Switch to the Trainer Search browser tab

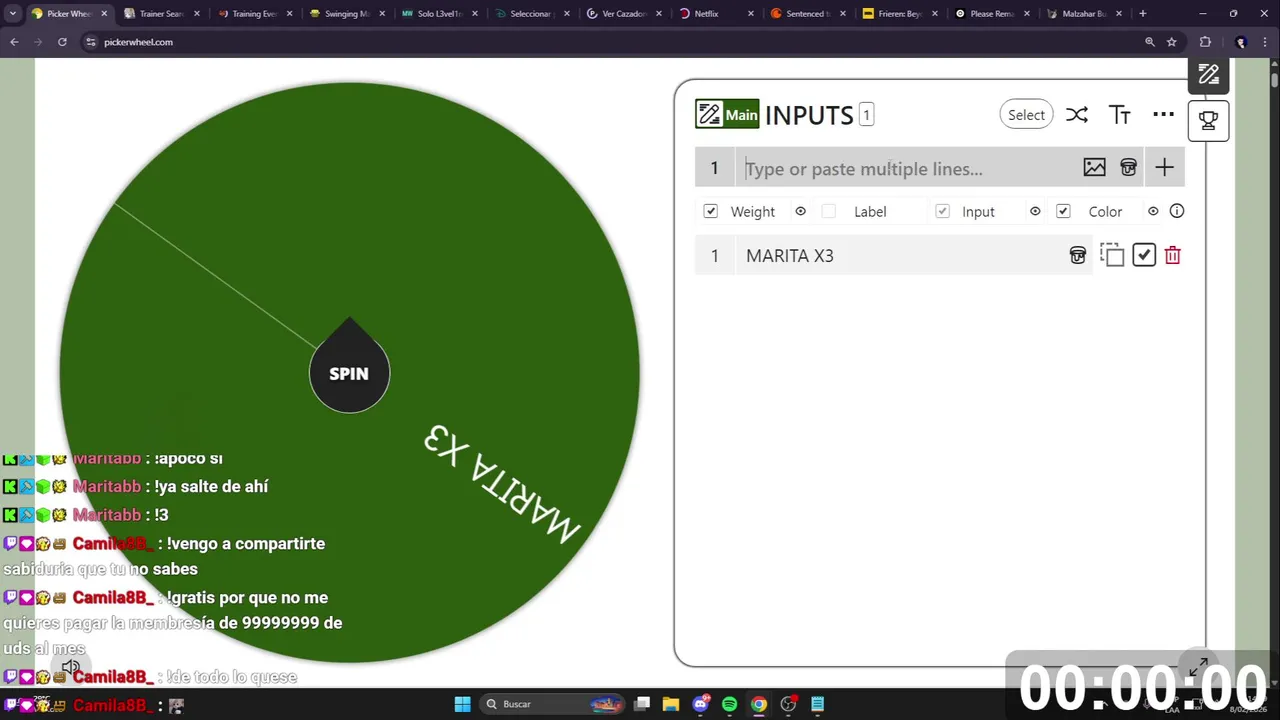(160, 14)
